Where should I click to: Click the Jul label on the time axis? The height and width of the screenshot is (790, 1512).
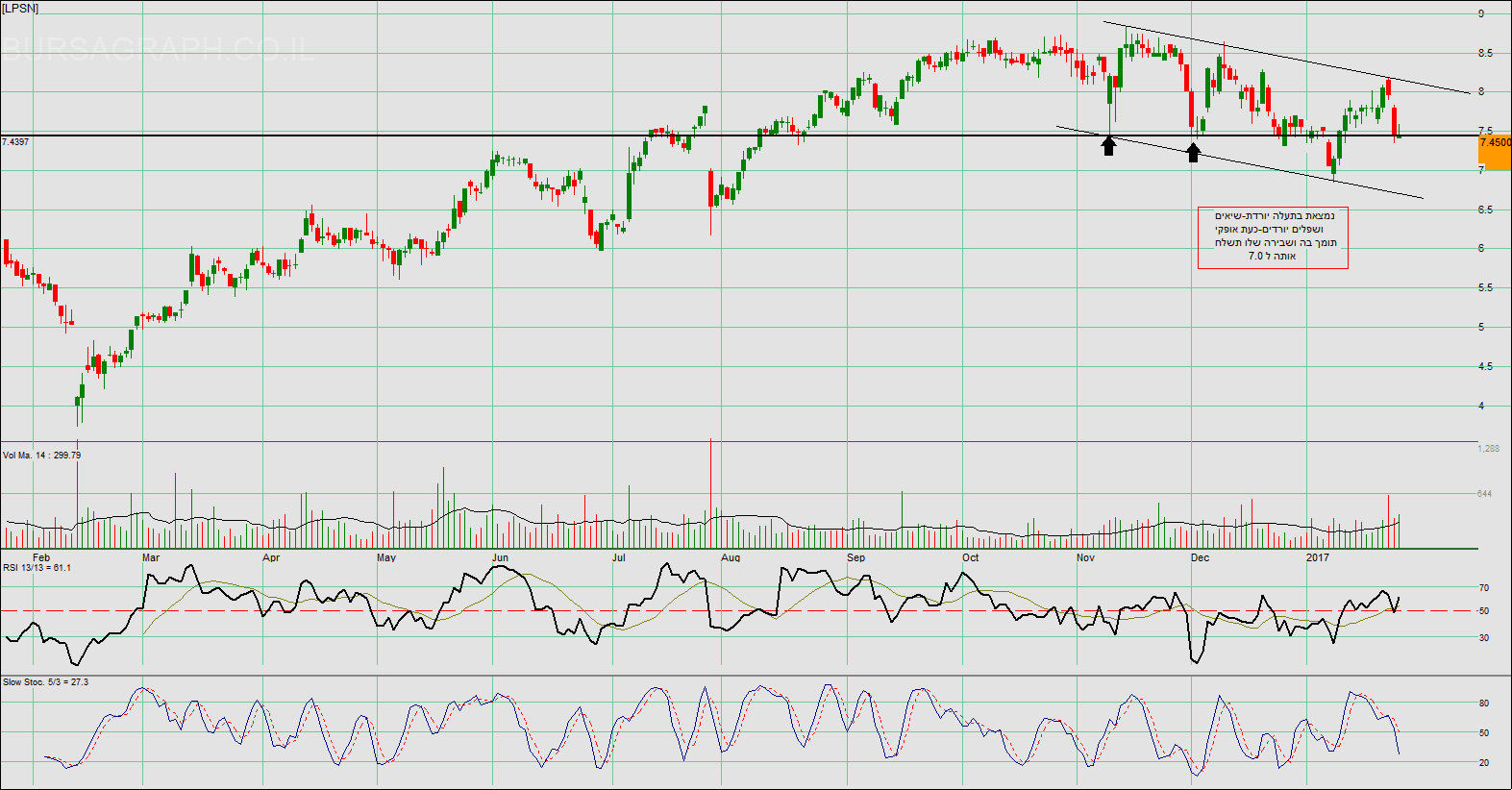(x=619, y=557)
